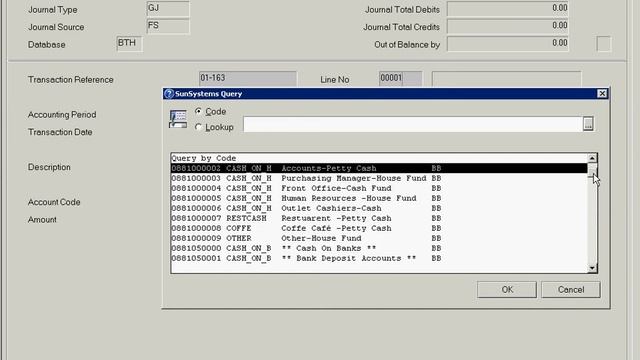This screenshot has height=360, width=640.
Task: Select row 0881000008 Coffe Café -Petty Cash
Action: [379, 228]
